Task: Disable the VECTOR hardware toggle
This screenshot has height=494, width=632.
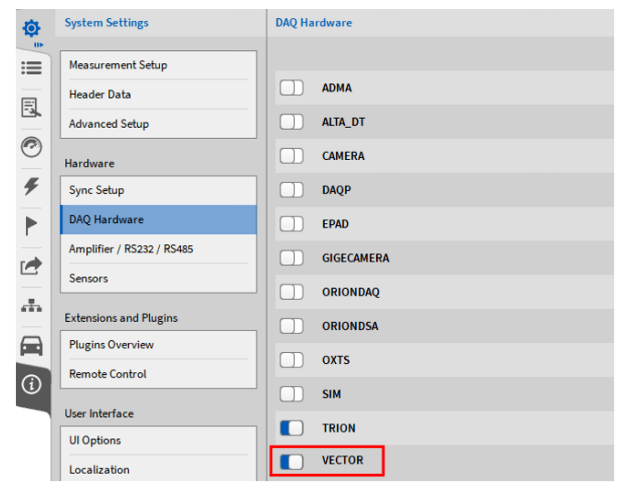Action: [x=291, y=461]
